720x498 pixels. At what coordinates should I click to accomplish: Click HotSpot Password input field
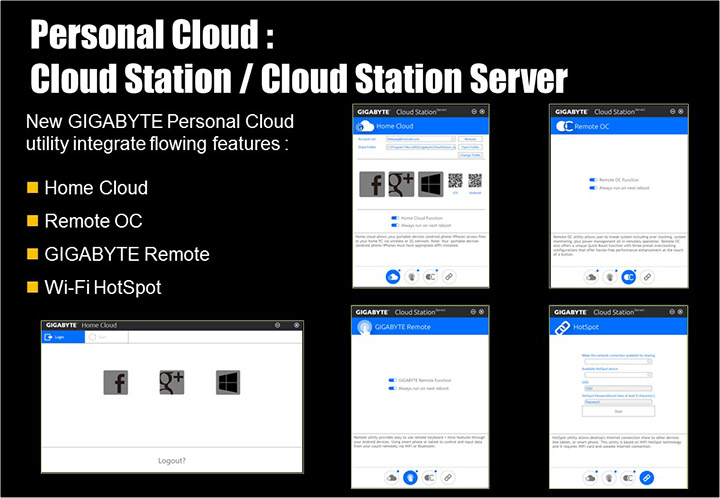pyautogui.click(x=618, y=402)
